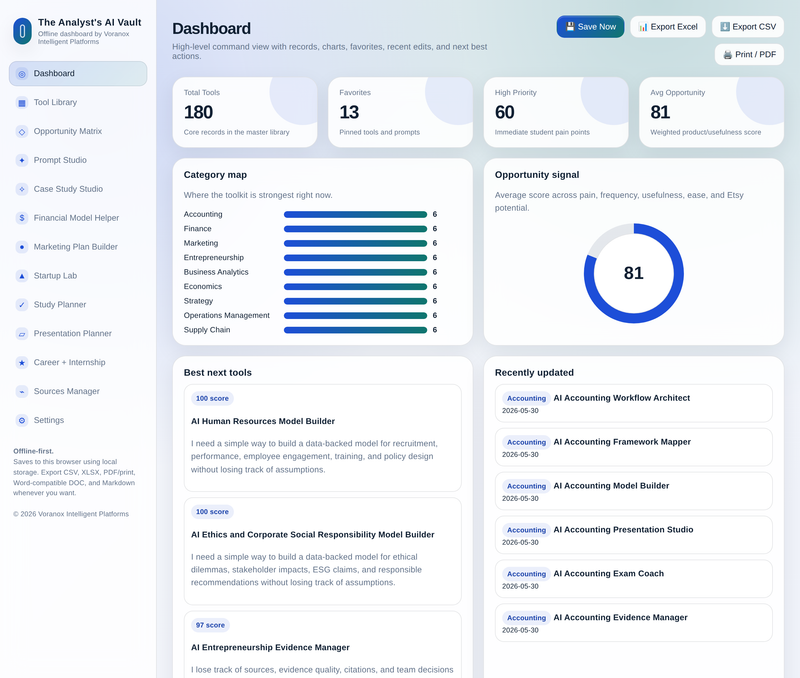This screenshot has height=678, width=800.
Task: Click Print / PDF button
Action: tap(749, 55)
